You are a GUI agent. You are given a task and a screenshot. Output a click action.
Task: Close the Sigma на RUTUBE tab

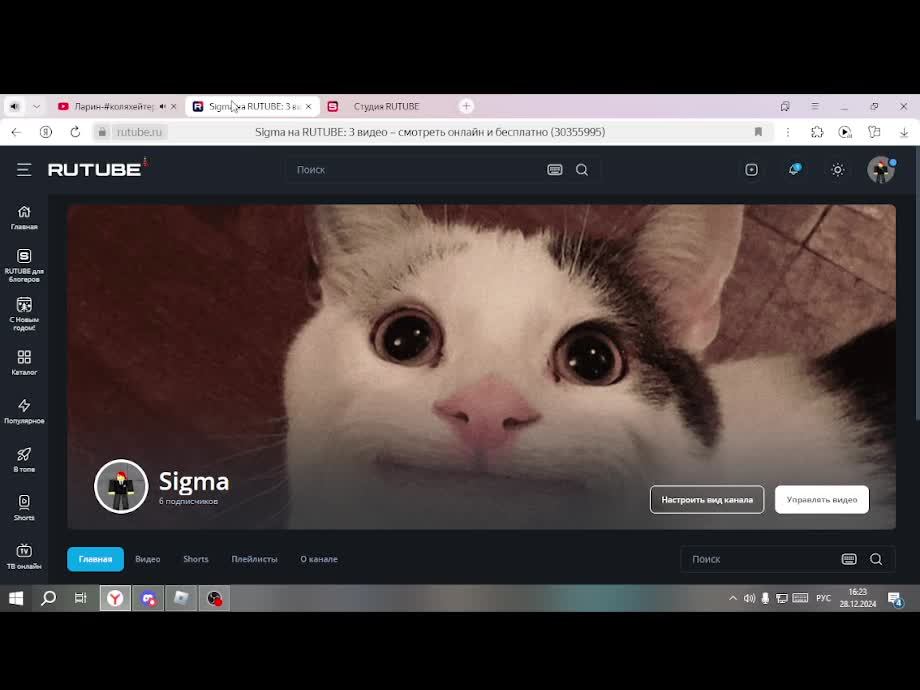click(309, 106)
